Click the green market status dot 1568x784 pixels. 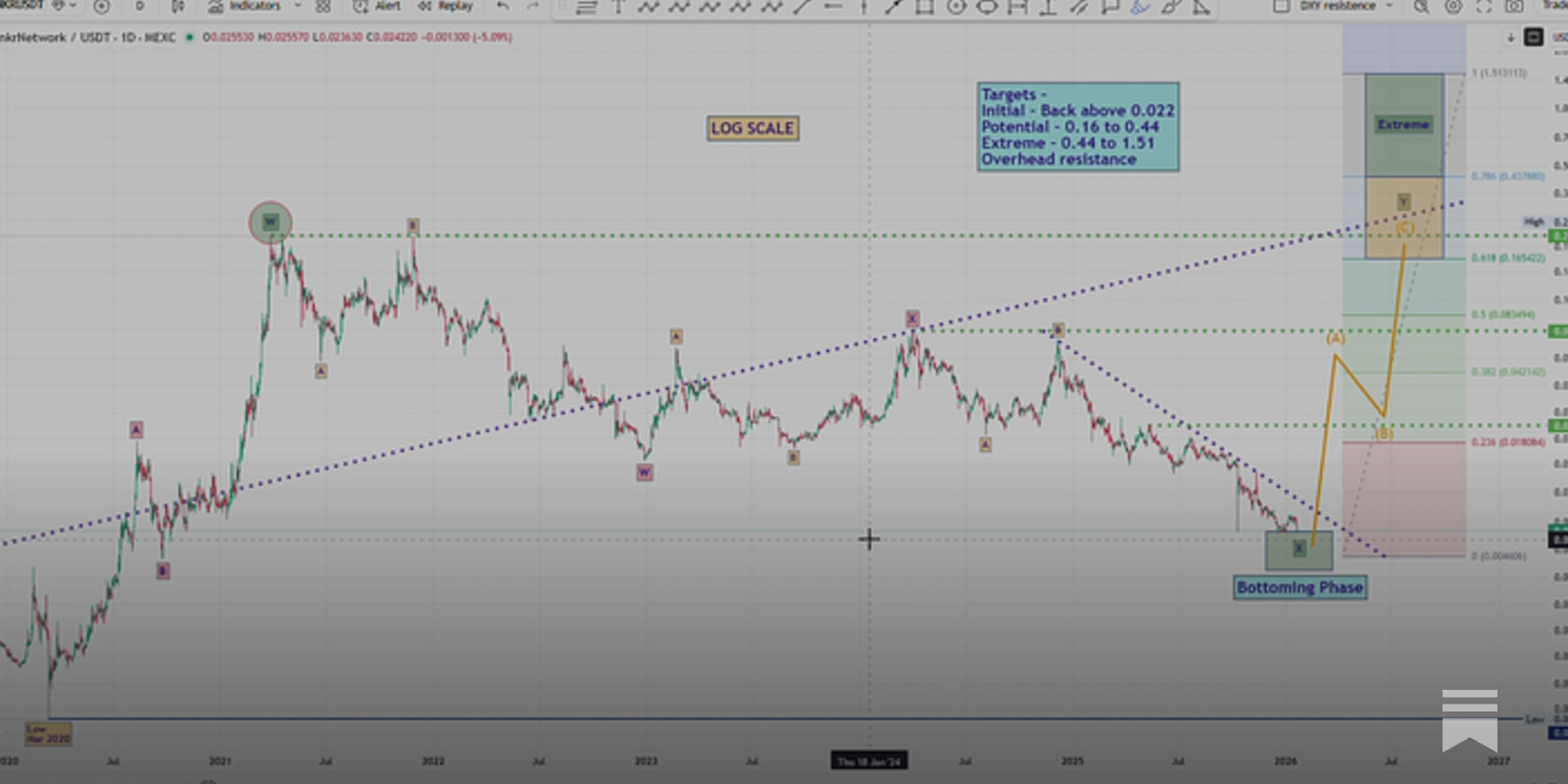[189, 37]
